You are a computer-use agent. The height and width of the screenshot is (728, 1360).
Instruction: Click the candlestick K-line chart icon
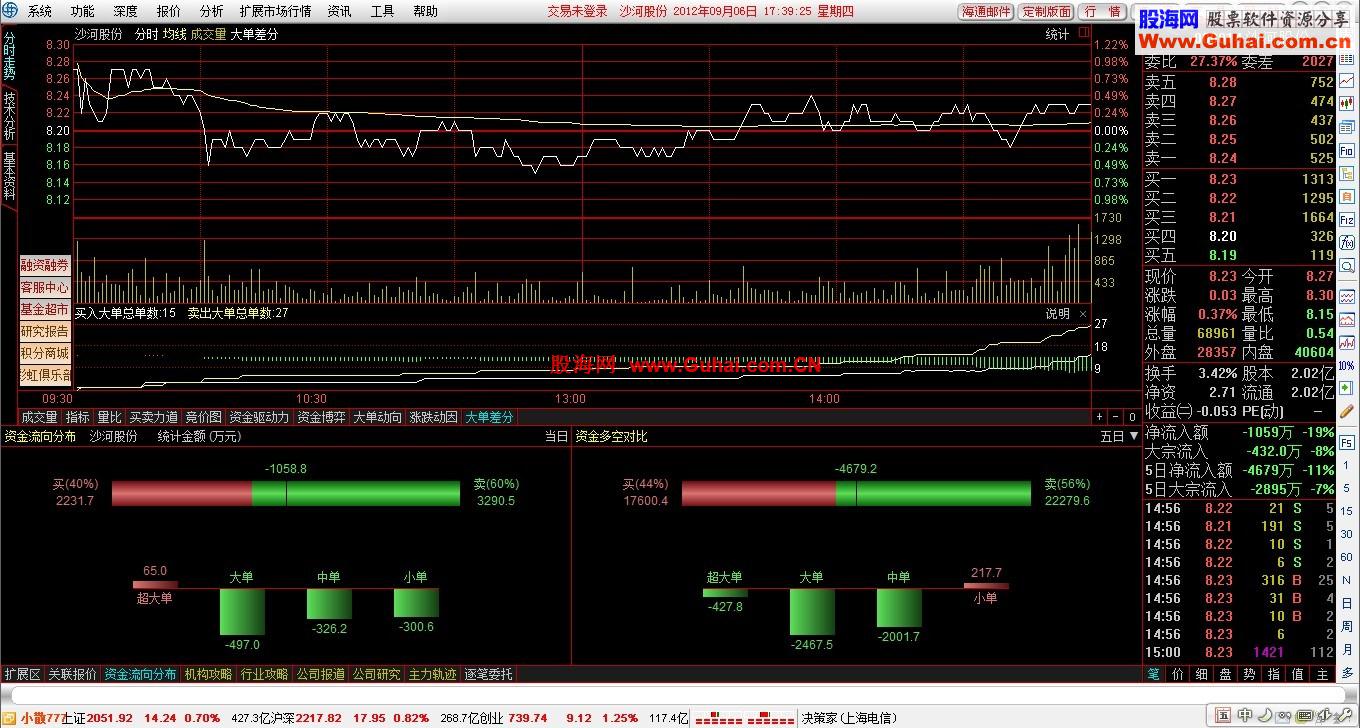click(1346, 103)
